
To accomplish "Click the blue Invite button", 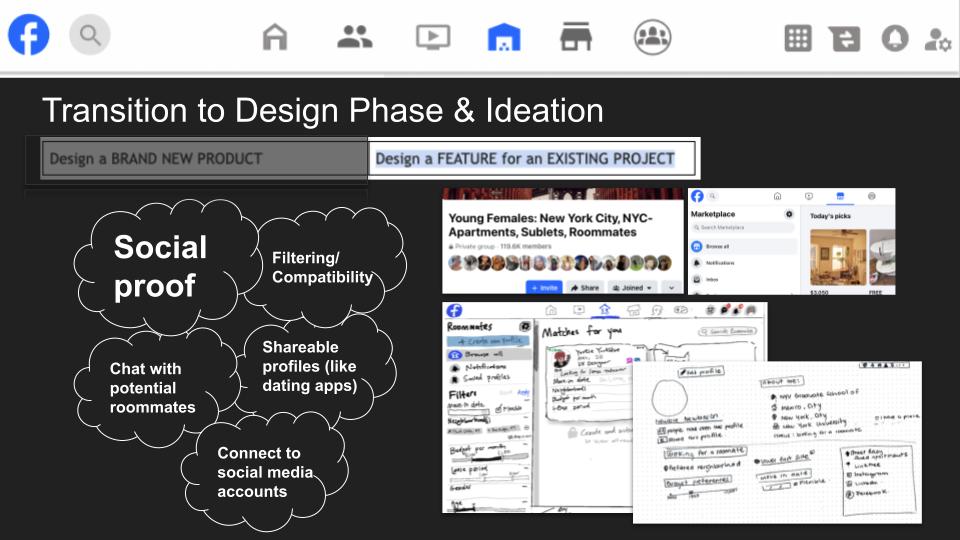I will tap(544, 287).
